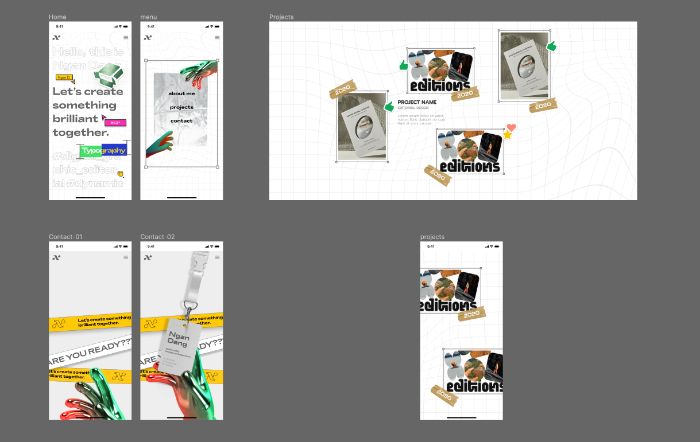Select the Contact 01 frame label
The image size is (700, 442).
[65, 237]
